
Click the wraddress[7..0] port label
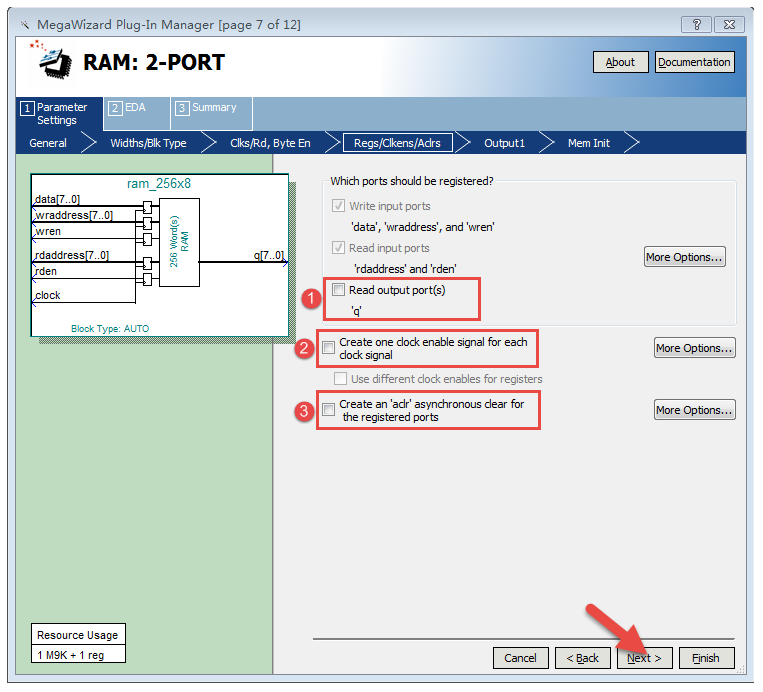(74, 215)
